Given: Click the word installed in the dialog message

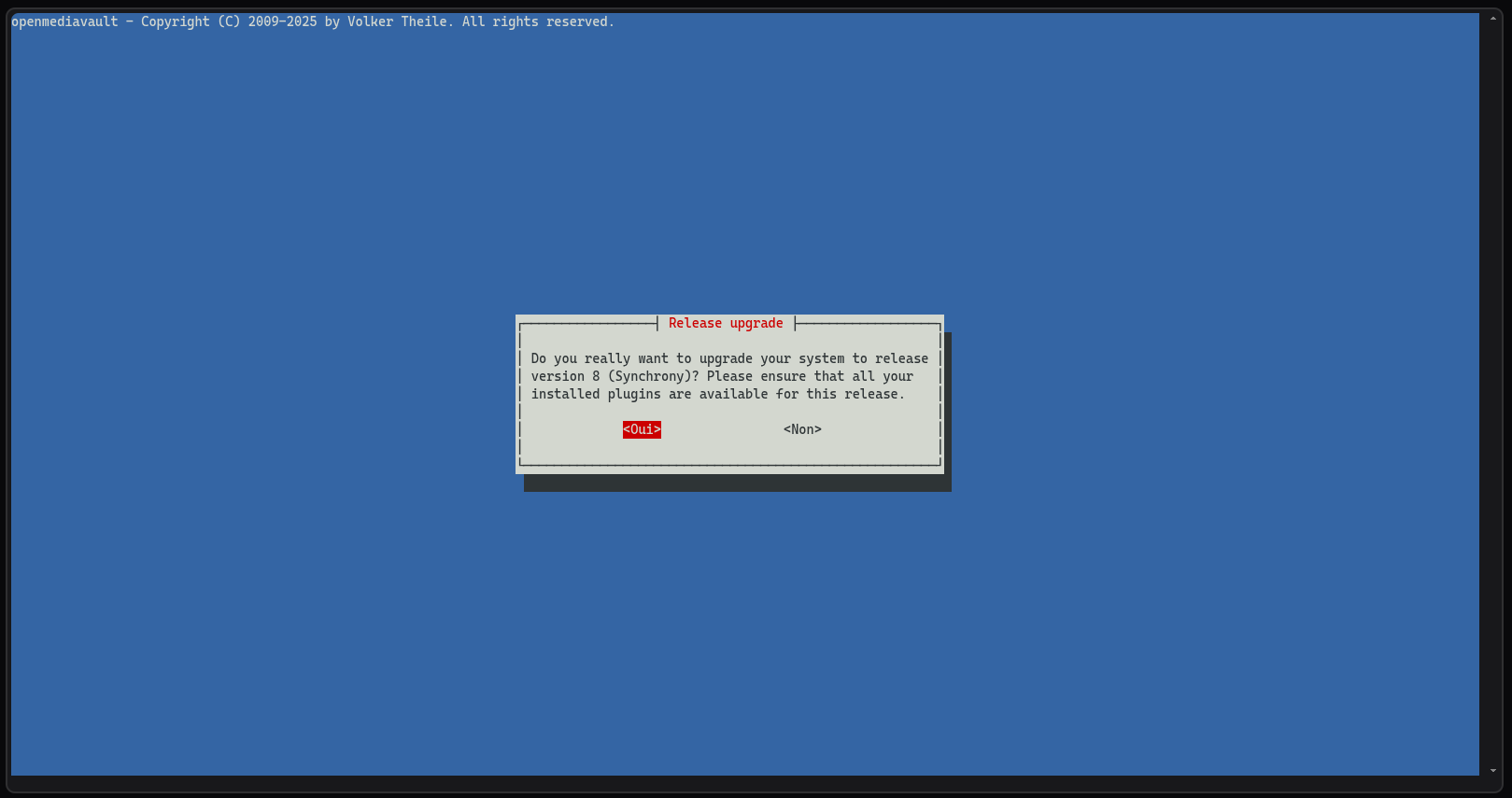Looking at the screenshot, I should click(x=565, y=394).
